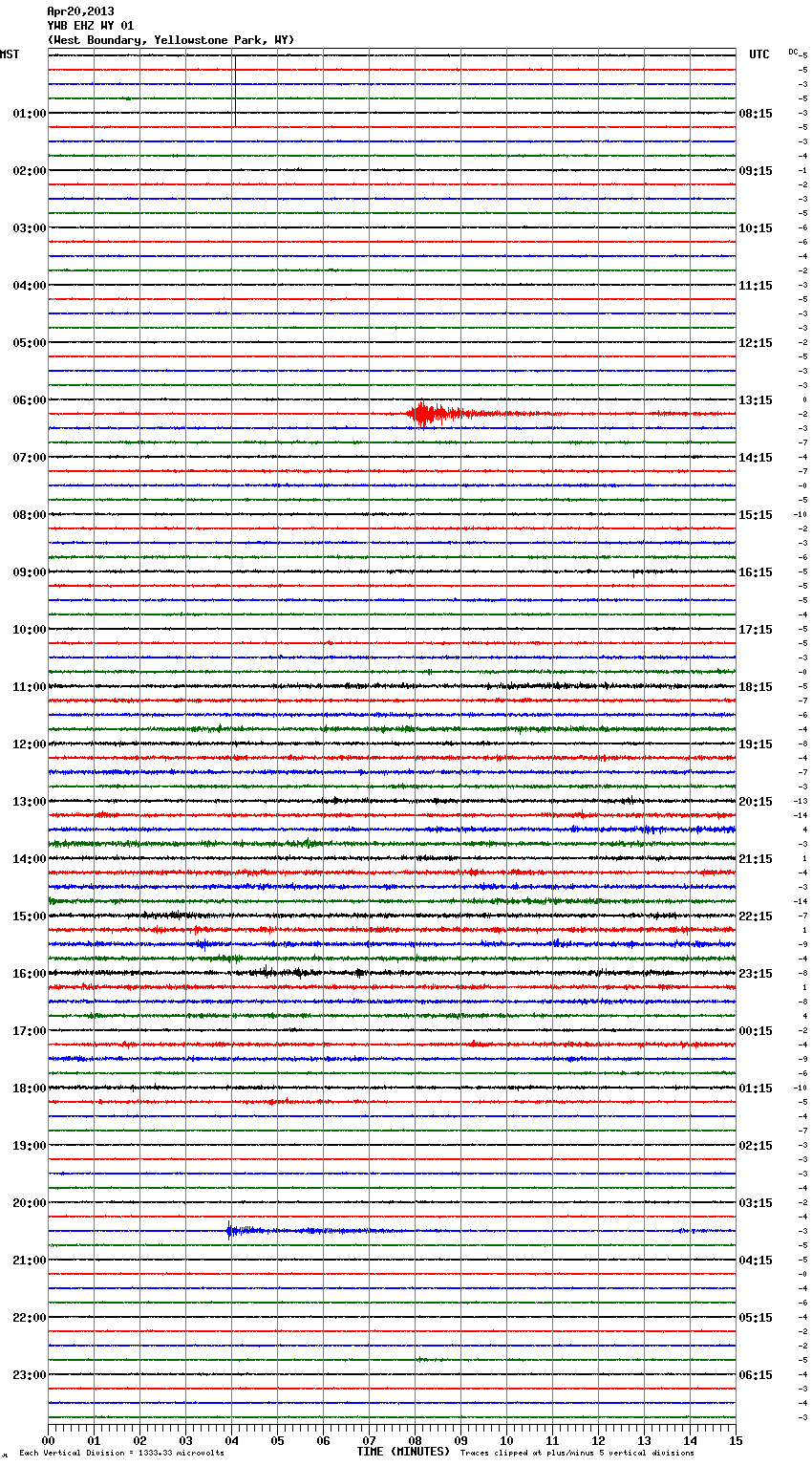The width and height of the screenshot is (812, 1466).
Task: Click the 00 minute tick label on bottom axis
Action: tap(49, 1440)
